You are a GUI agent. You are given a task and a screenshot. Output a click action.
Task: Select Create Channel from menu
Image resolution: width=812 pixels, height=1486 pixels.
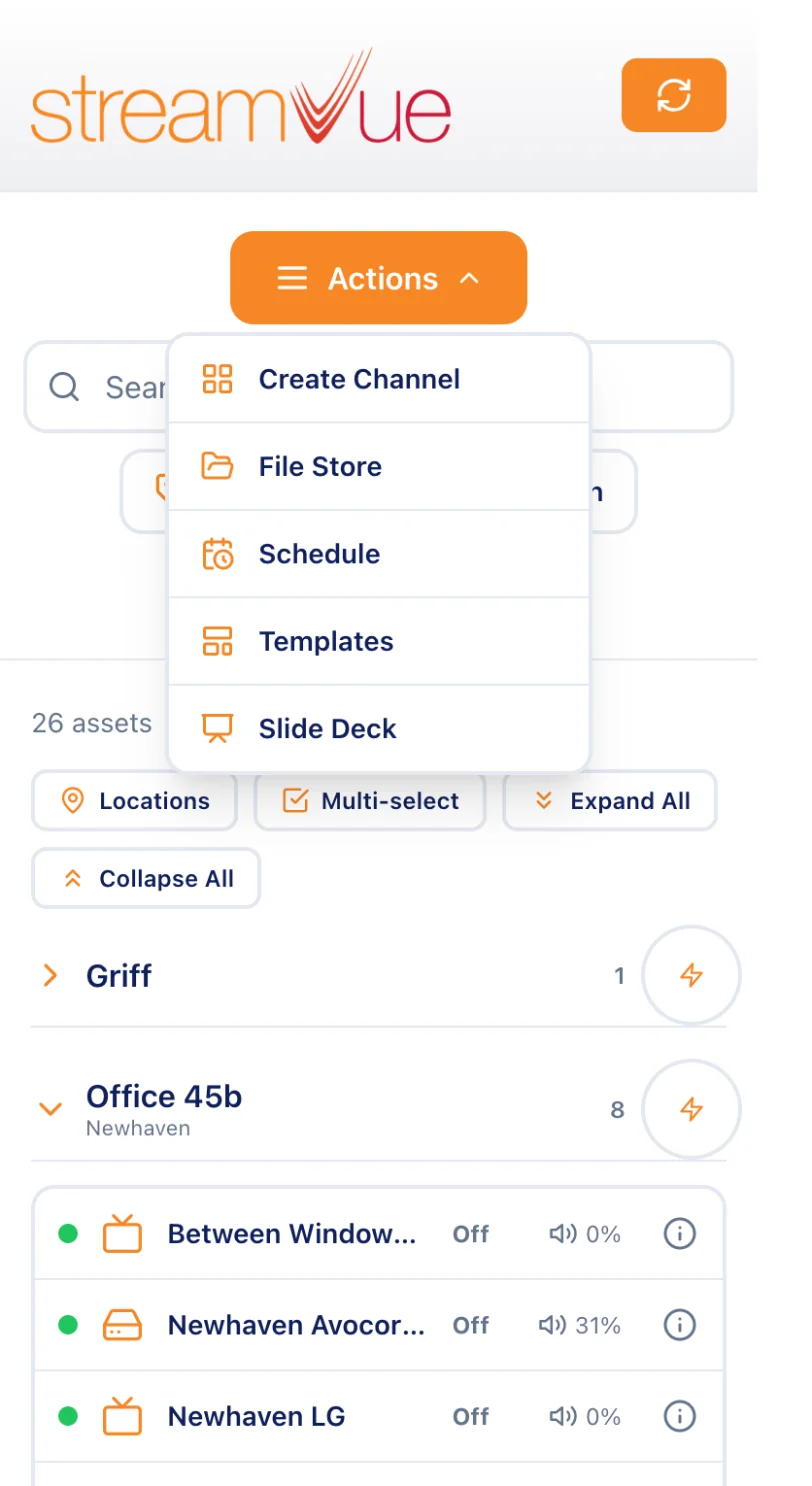(x=378, y=379)
